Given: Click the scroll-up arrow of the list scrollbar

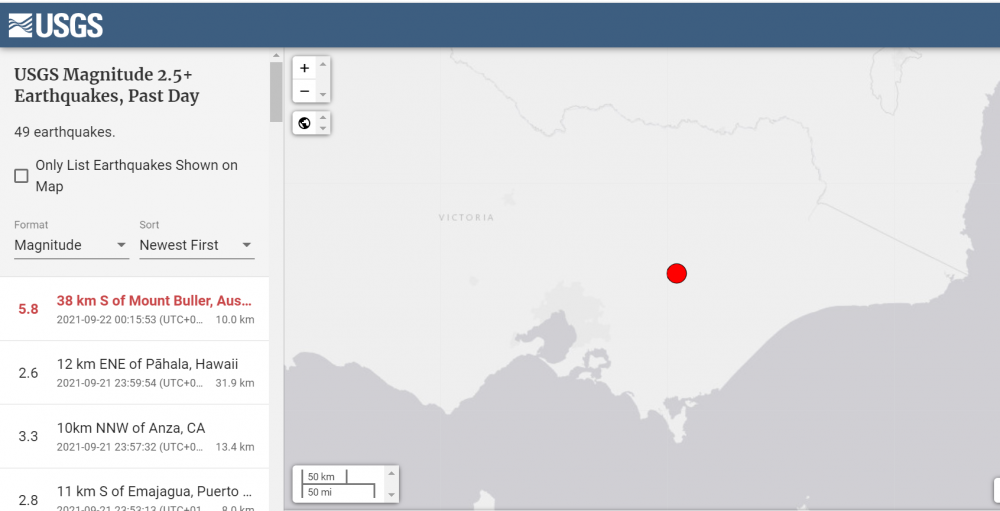Looking at the screenshot, I should pyautogui.click(x=276, y=54).
